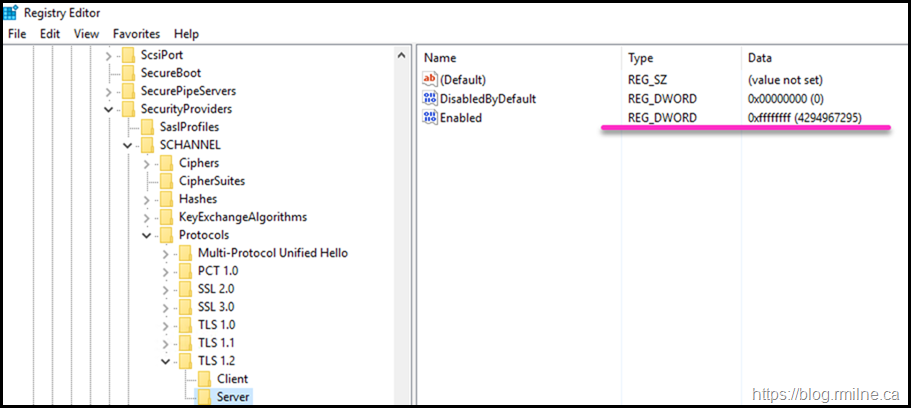Sort by the Name column header
The width and height of the screenshot is (911, 408).
click(x=440, y=58)
